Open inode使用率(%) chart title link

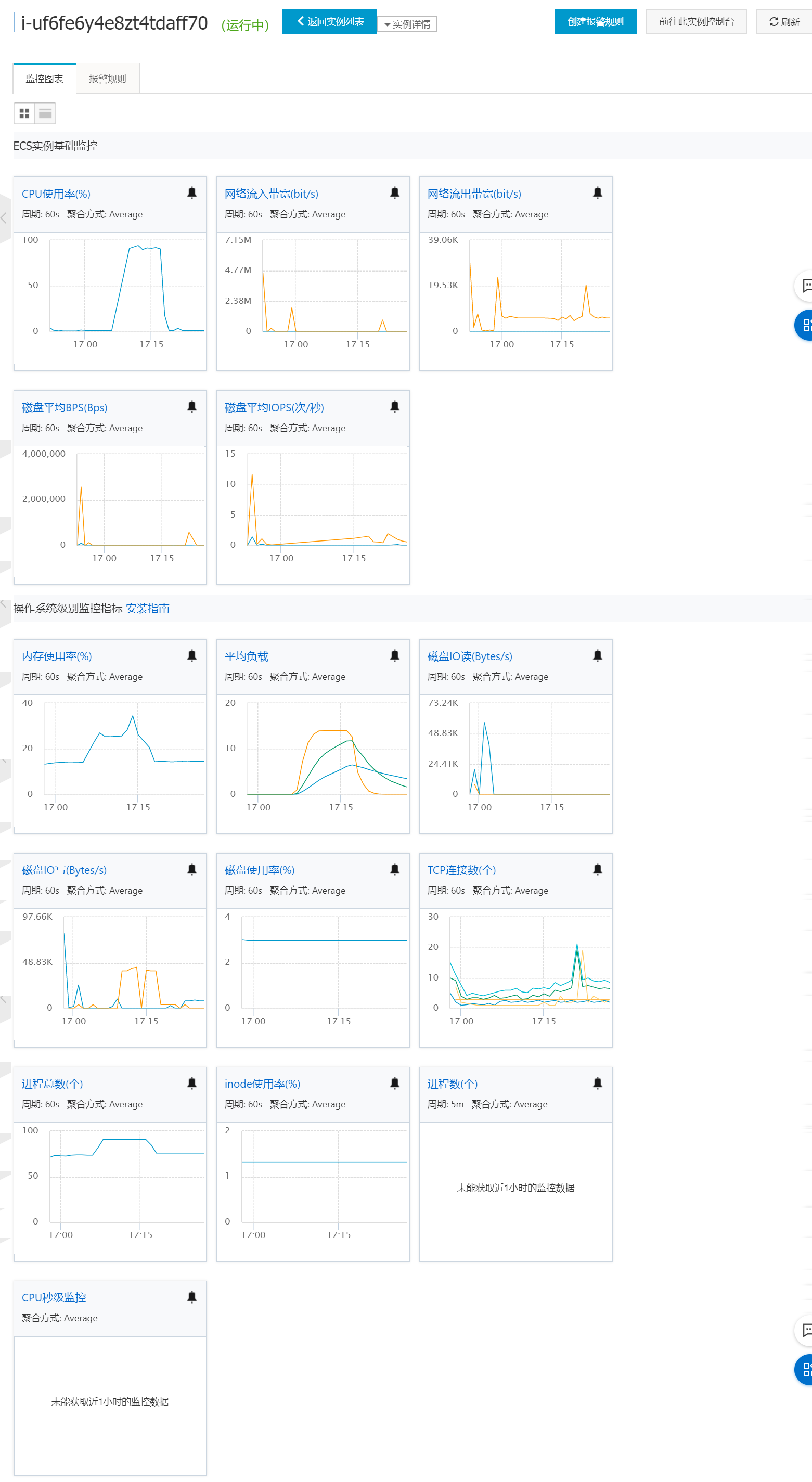(x=262, y=1084)
